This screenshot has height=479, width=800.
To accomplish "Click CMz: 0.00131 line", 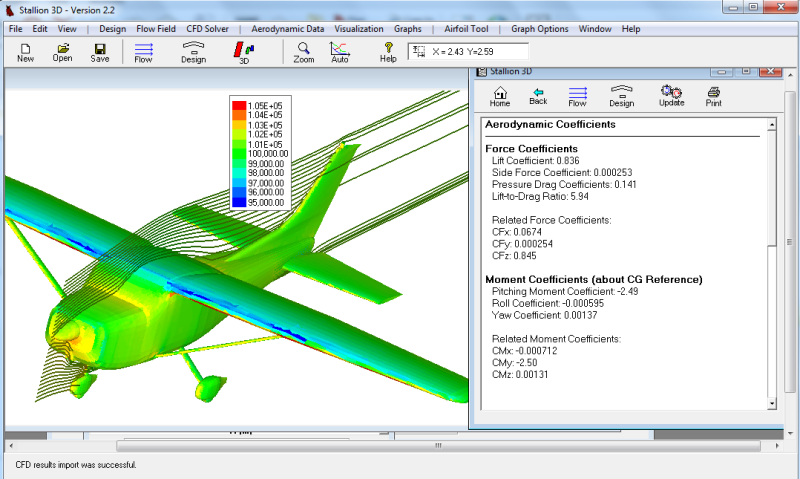I will 520,374.
